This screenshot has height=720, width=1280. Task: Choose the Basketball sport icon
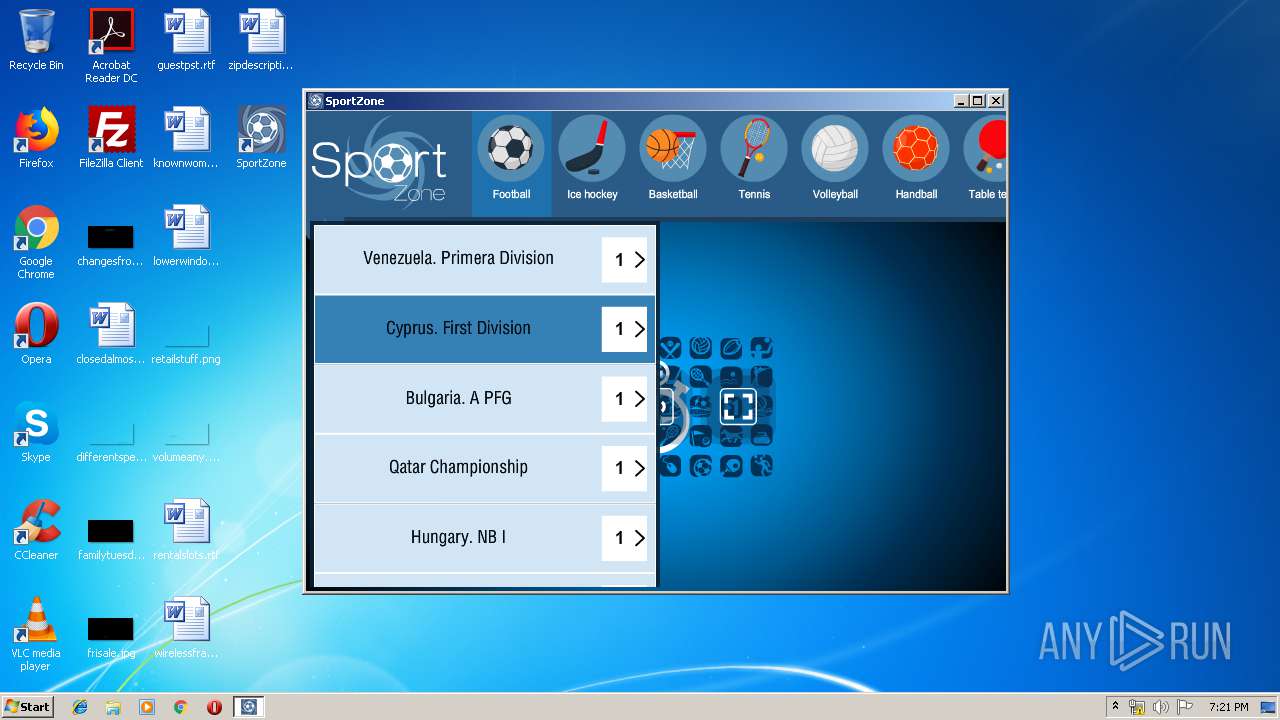[673, 160]
